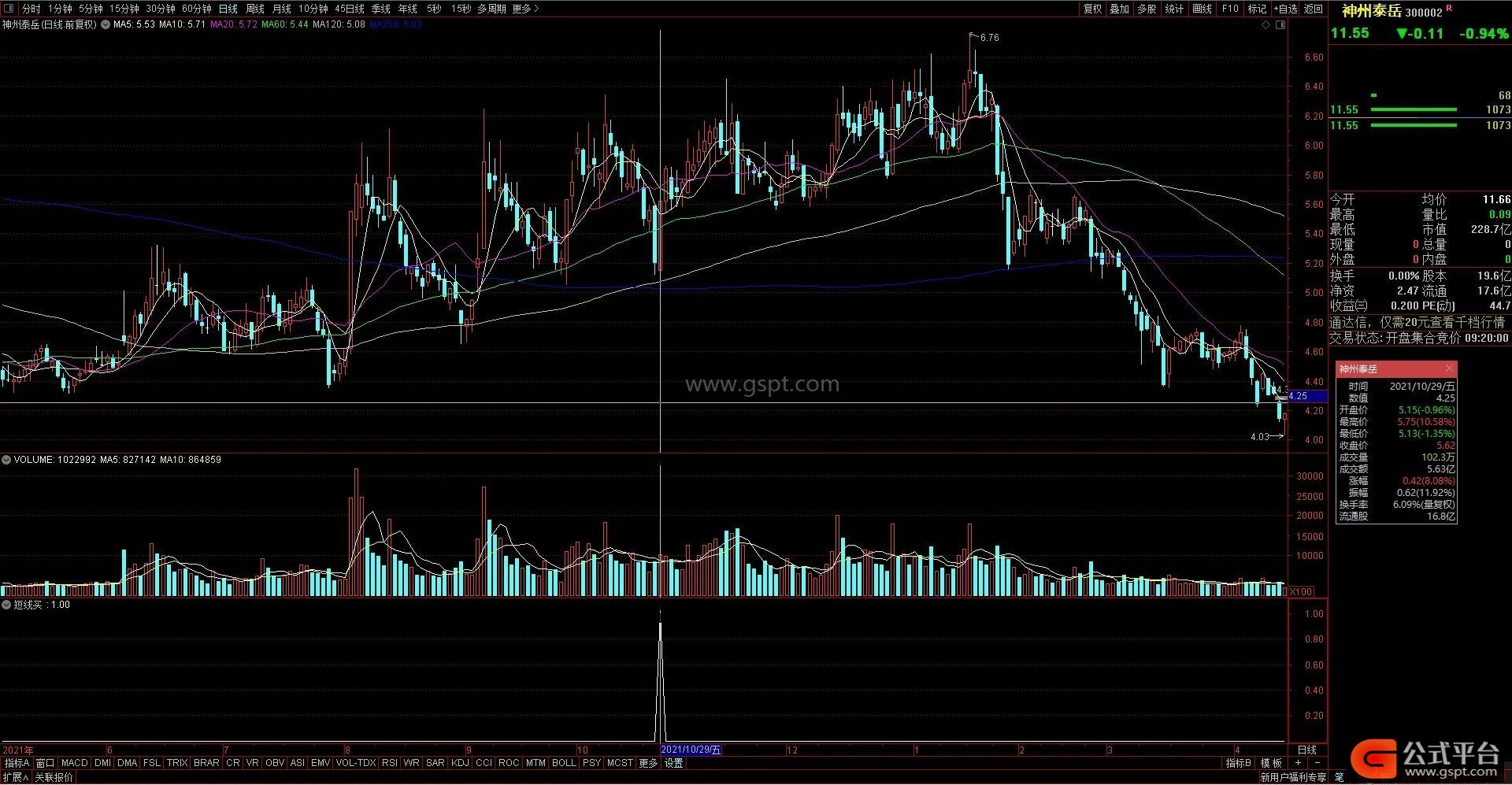Zoom out chart with minus button

pyautogui.click(x=1317, y=763)
